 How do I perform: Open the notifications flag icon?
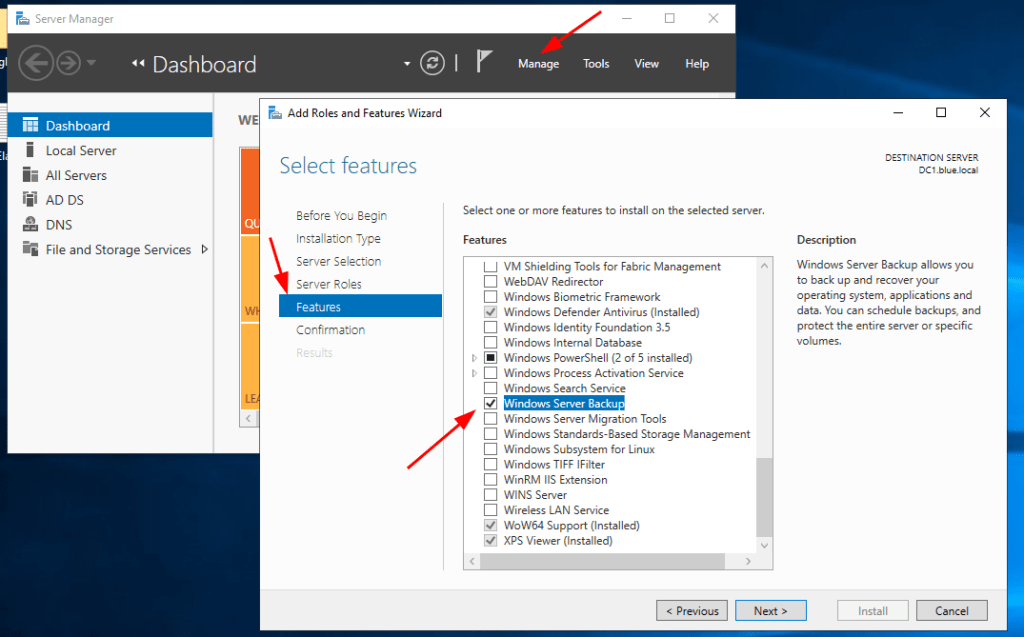484,63
